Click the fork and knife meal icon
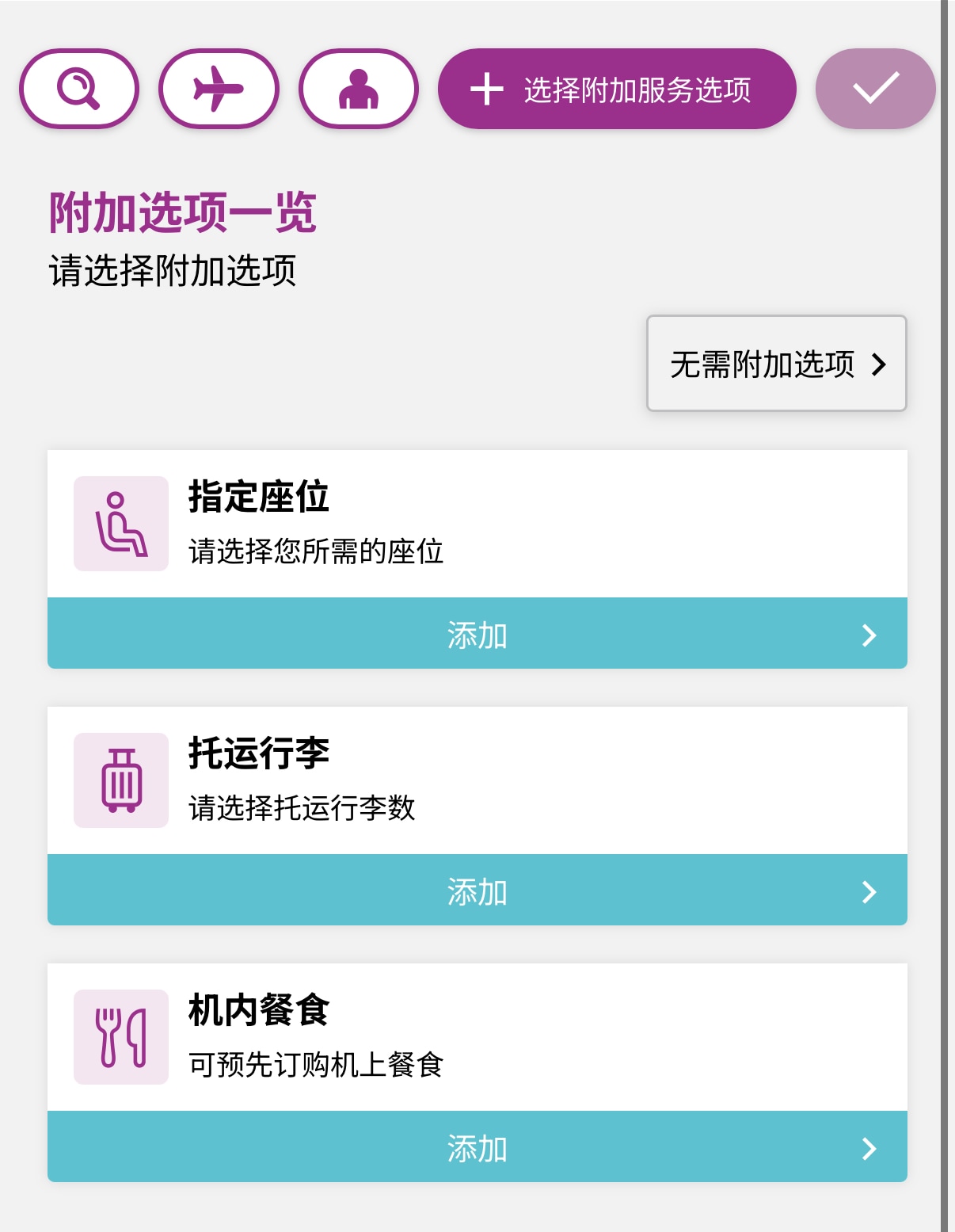955x1232 pixels. pos(121,1037)
